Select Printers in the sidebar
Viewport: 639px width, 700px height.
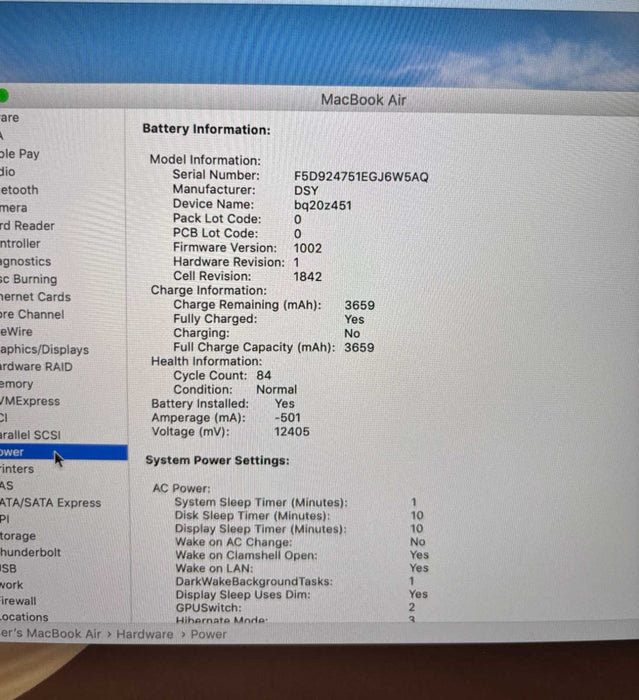click(17, 469)
